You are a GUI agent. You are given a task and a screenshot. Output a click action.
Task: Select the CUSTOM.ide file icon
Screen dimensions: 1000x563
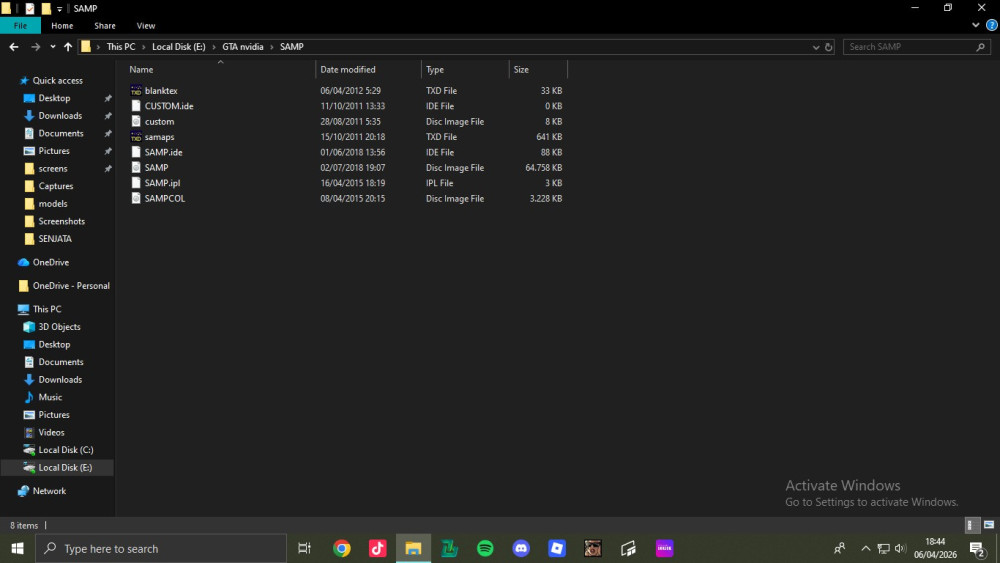[x=136, y=106]
